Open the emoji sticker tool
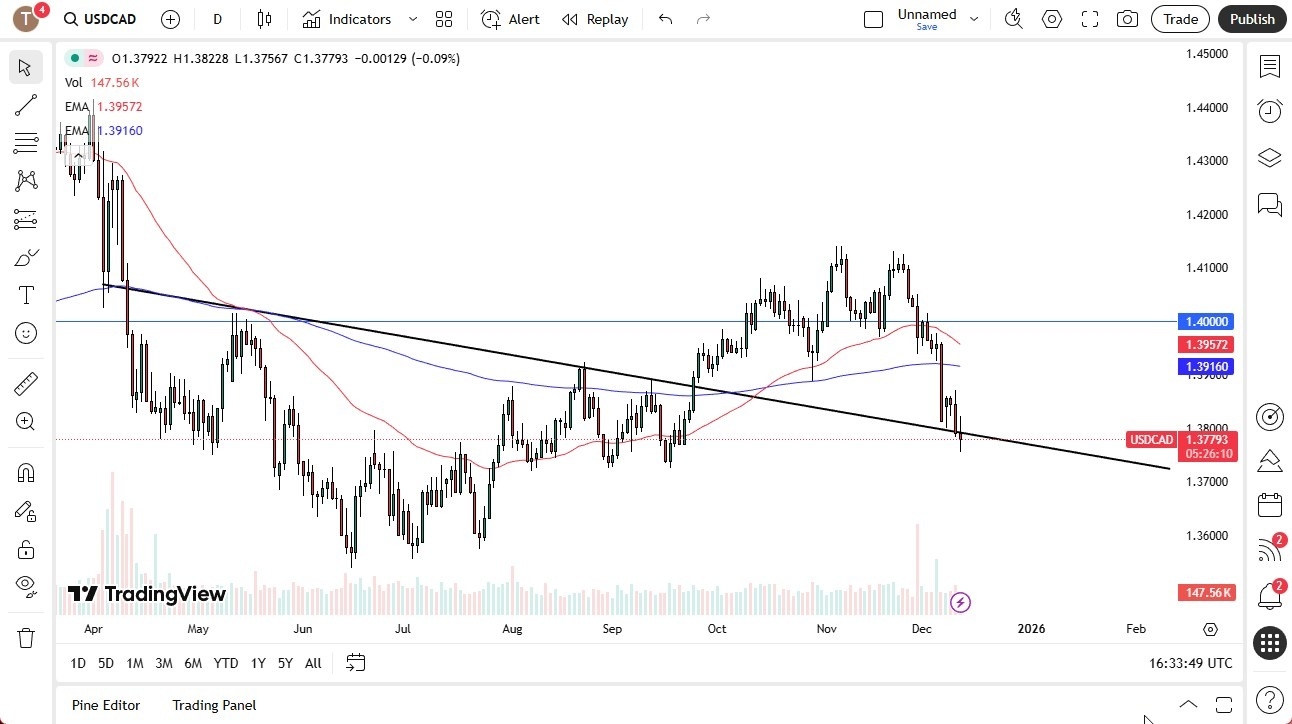 tap(25, 332)
